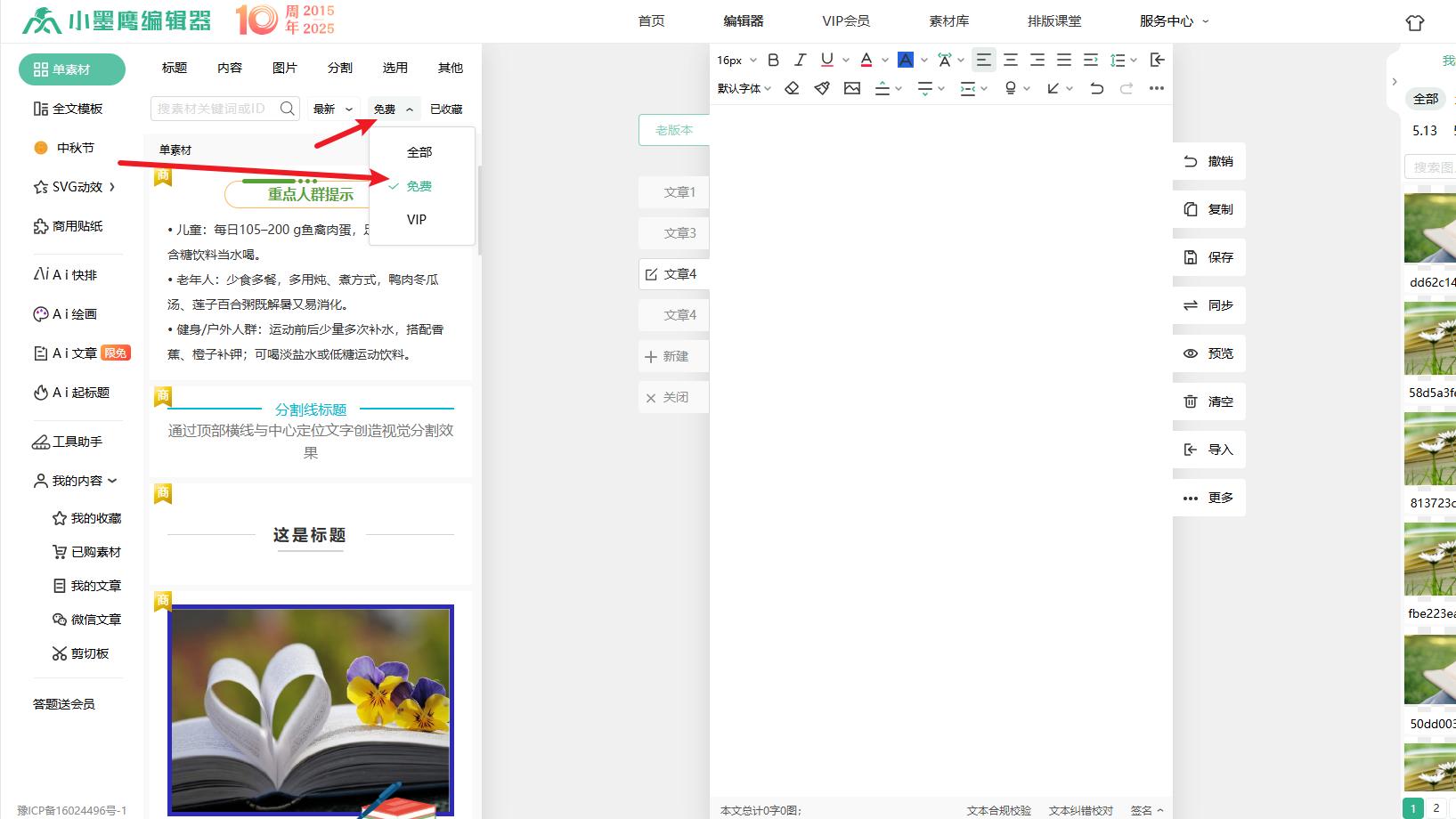Open the 素材库 menu in the top bar
This screenshot has width=1456, height=819.
[x=948, y=20]
